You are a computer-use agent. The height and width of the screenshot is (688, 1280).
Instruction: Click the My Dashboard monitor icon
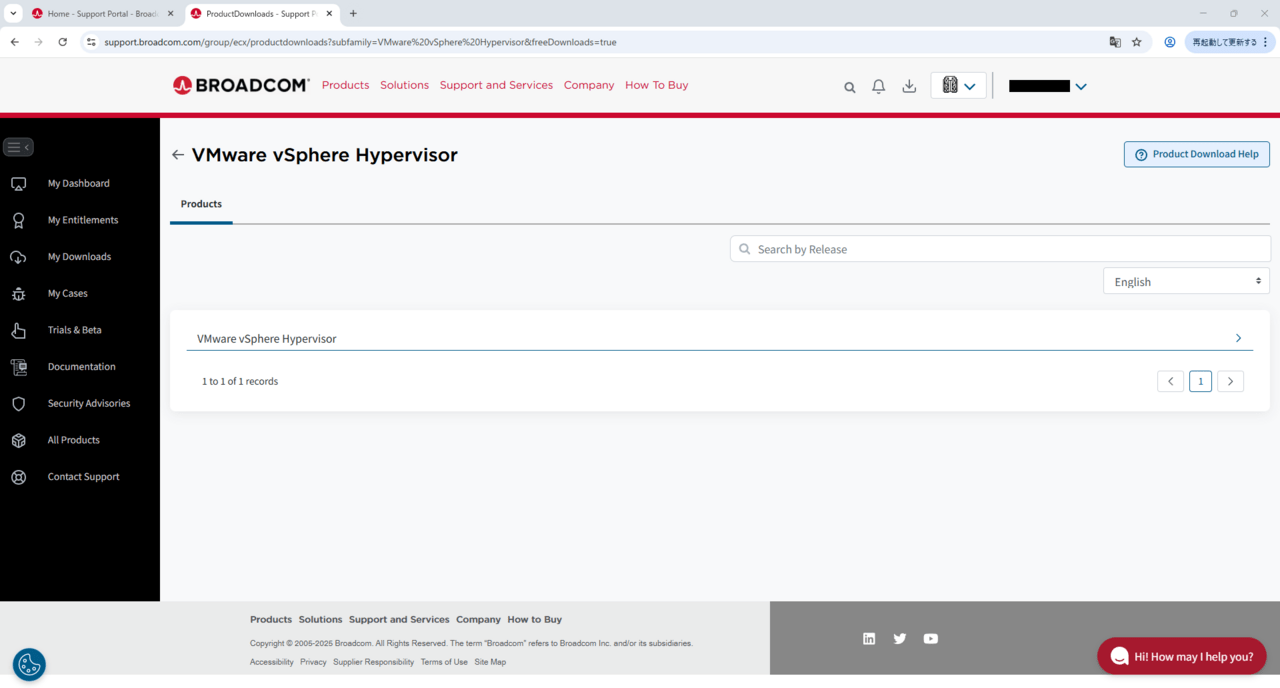(x=18, y=184)
